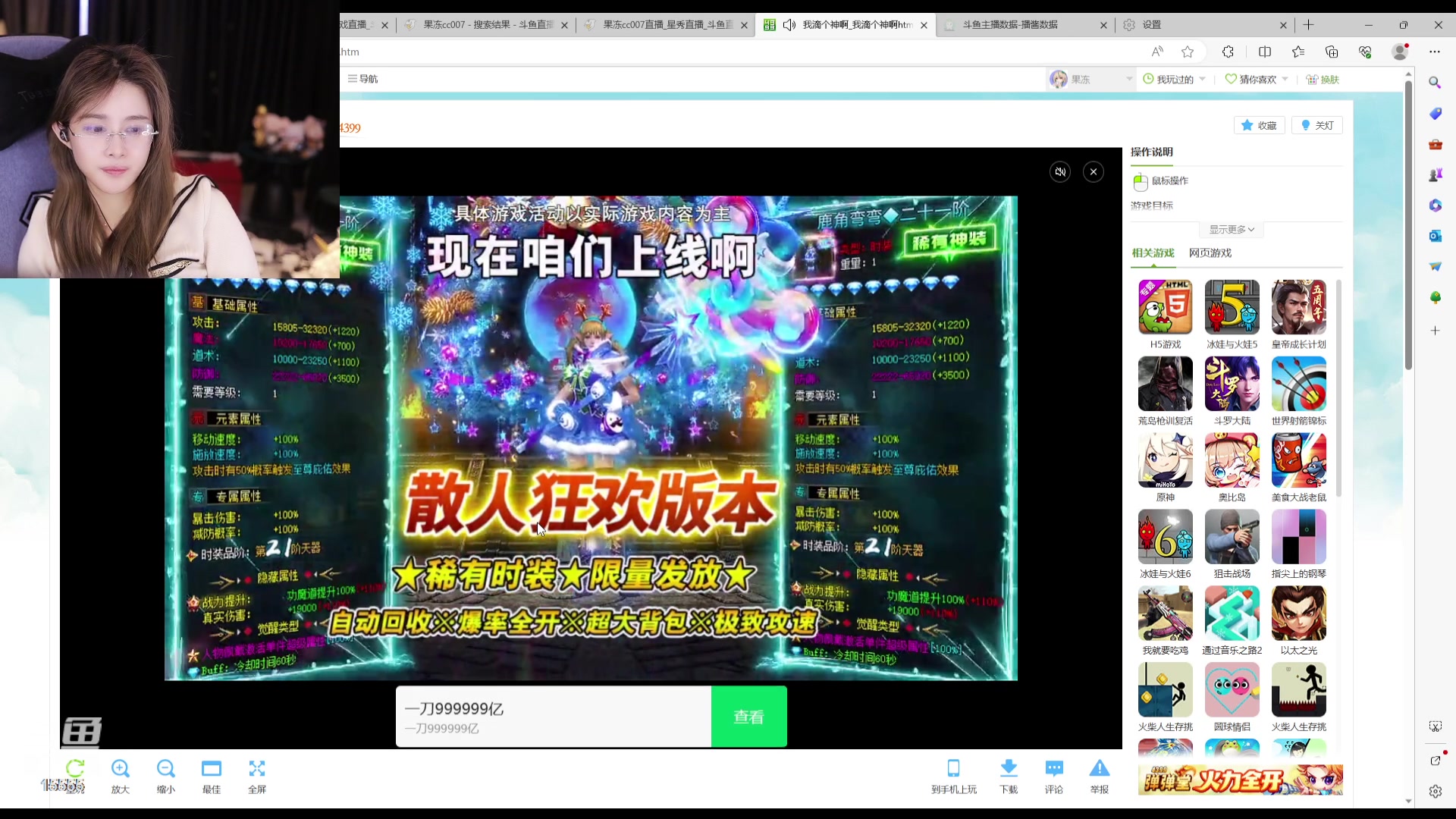Switch to the 网页游戏 tab
This screenshot has height=819, width=1456.
[x=1210, y=253]
